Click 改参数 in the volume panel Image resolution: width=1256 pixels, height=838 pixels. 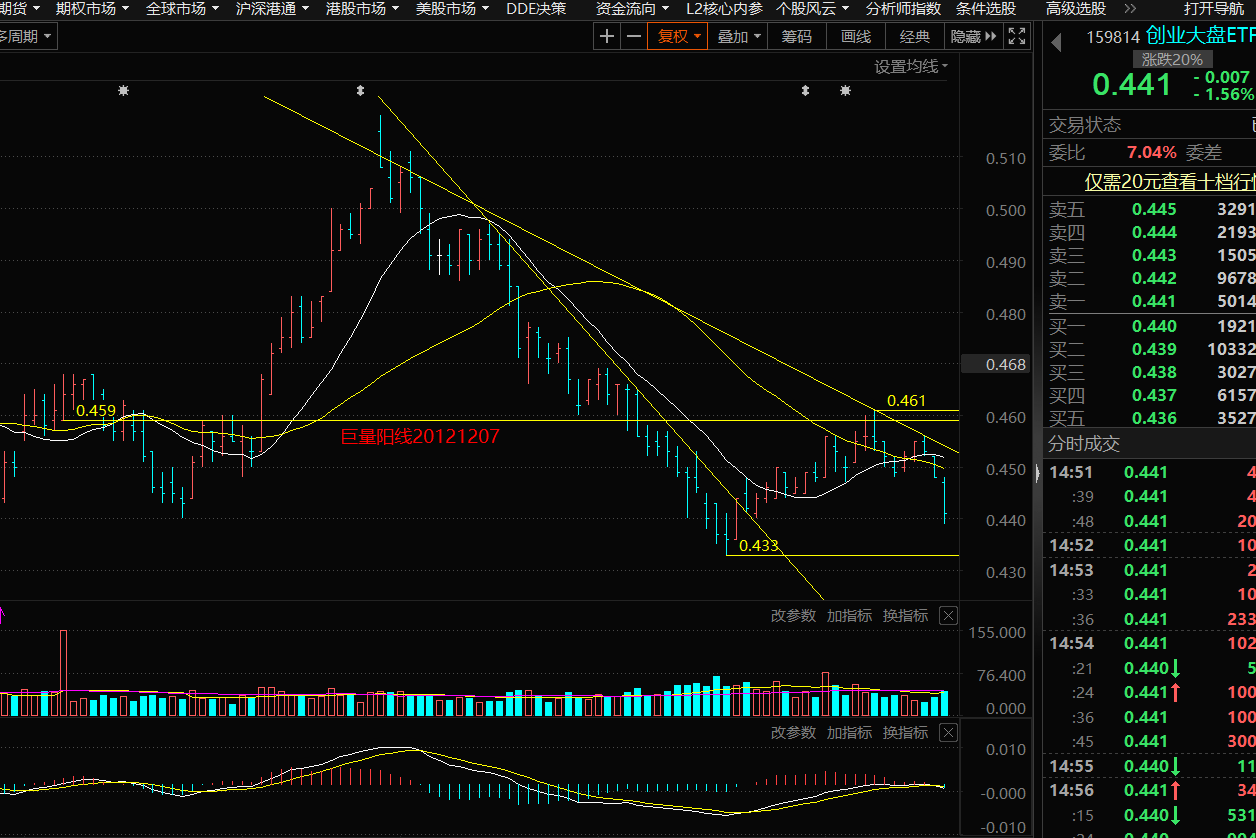click(x=793, y=616)
